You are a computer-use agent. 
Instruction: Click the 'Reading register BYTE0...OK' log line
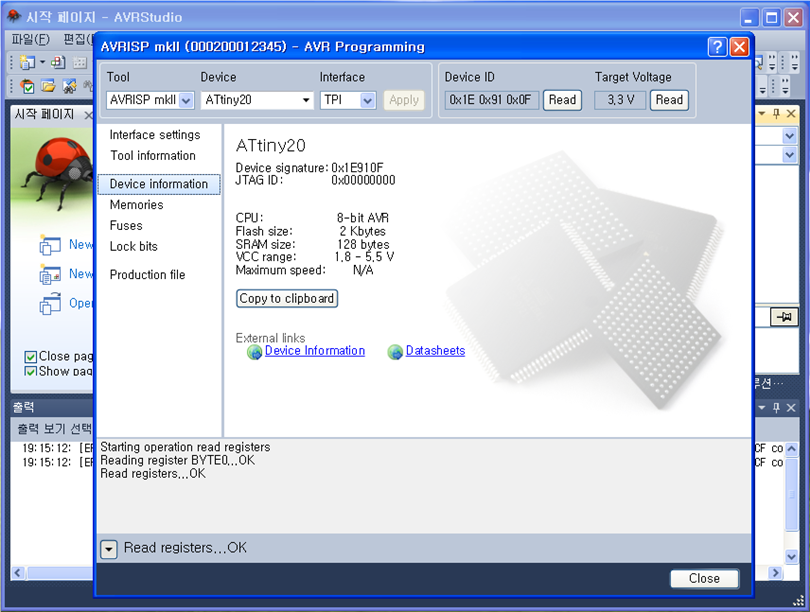[177, 461]
